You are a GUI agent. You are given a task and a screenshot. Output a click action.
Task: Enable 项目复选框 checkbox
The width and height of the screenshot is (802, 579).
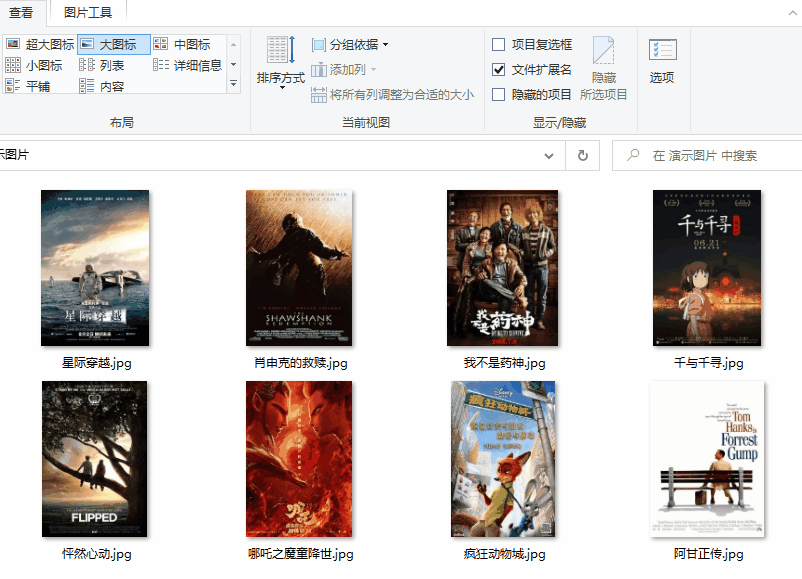point(498,44)
